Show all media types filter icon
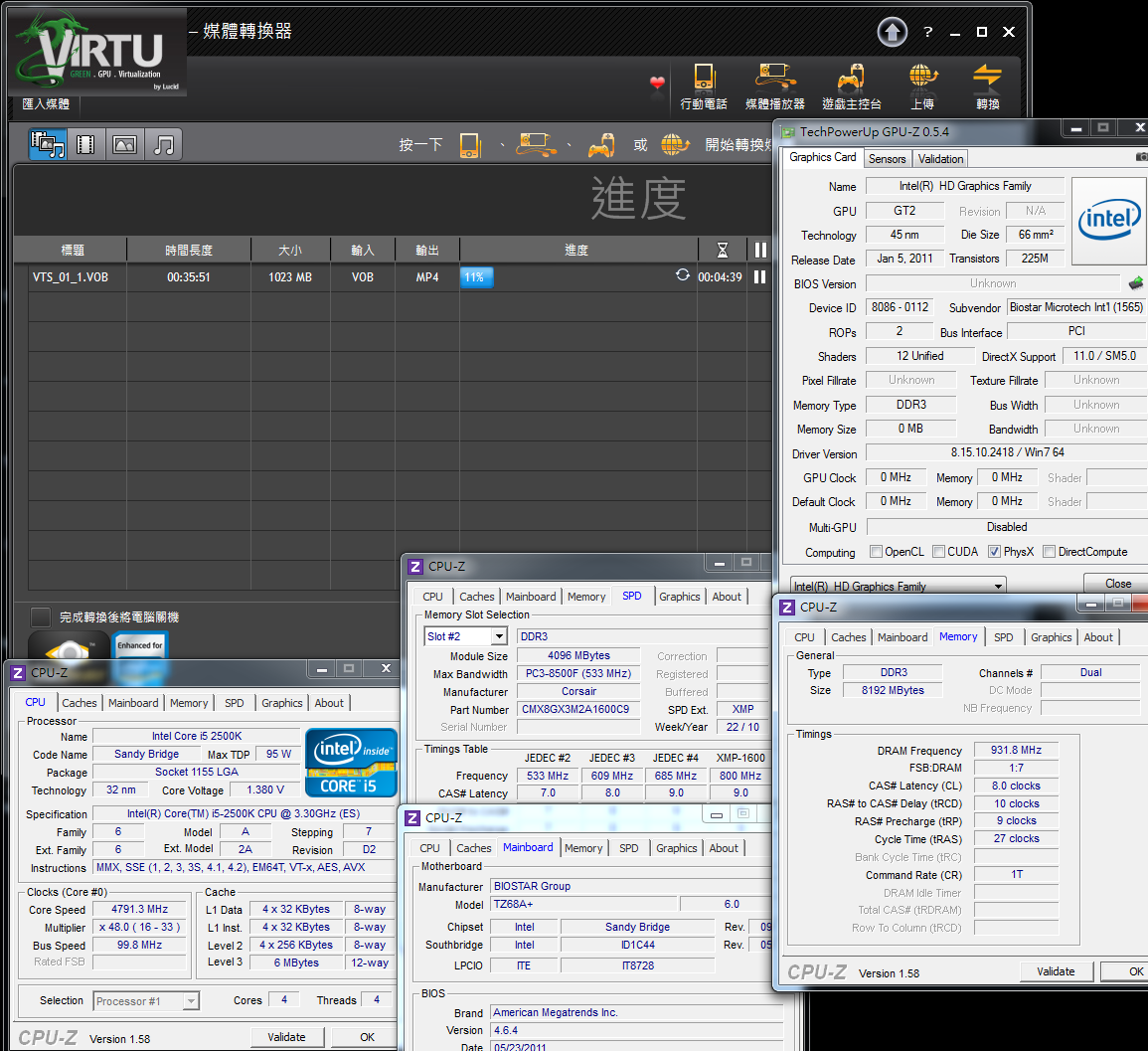 [48, 144]
